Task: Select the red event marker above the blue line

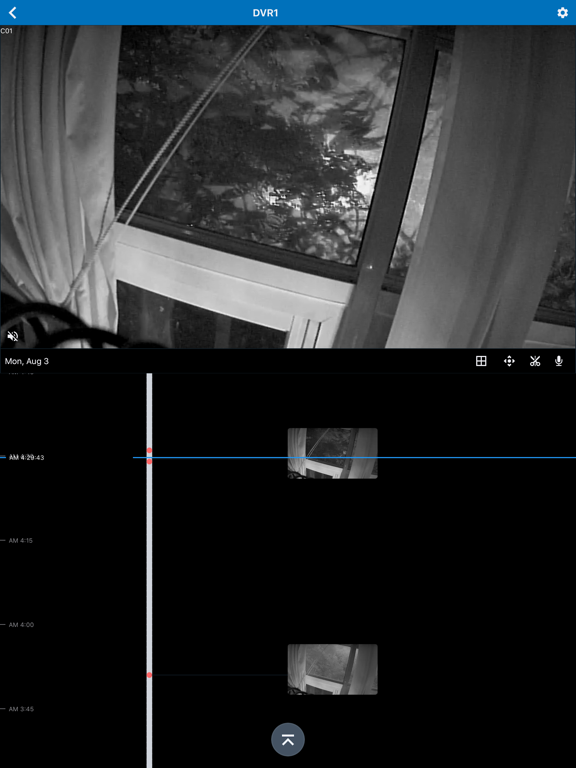Action: click(x=149, y=451)
